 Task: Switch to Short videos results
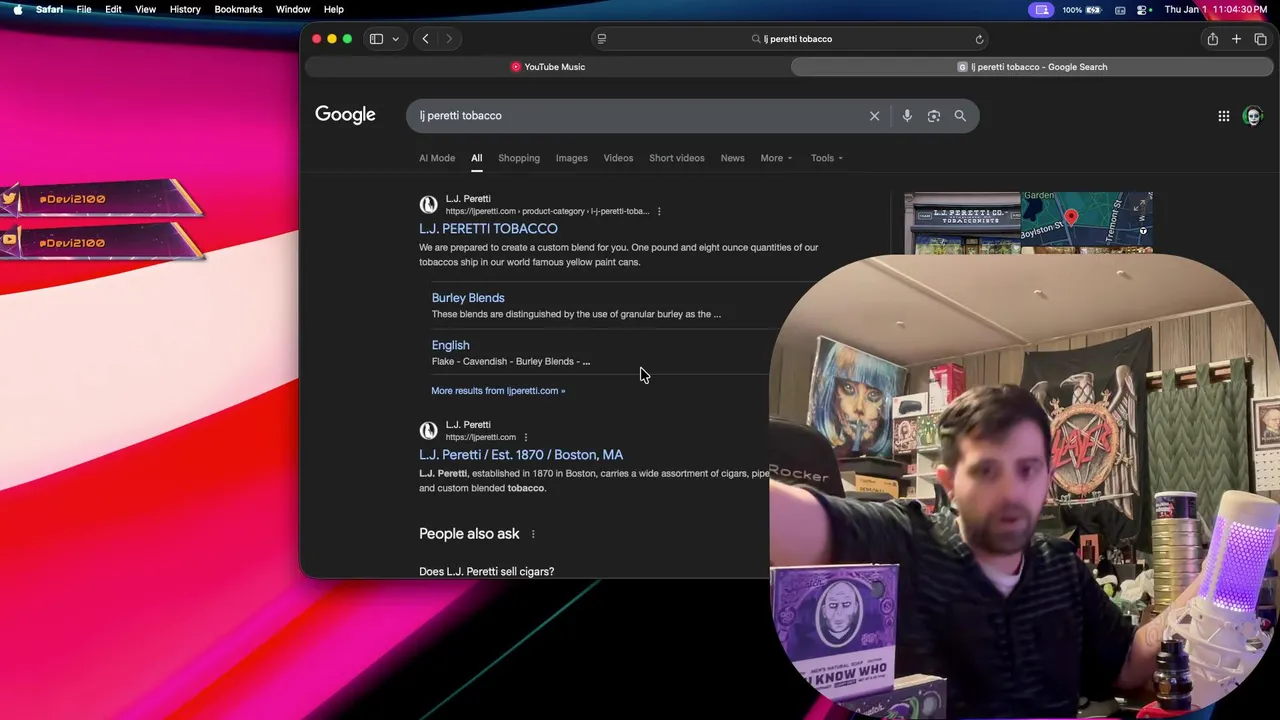tap(677, 158)
